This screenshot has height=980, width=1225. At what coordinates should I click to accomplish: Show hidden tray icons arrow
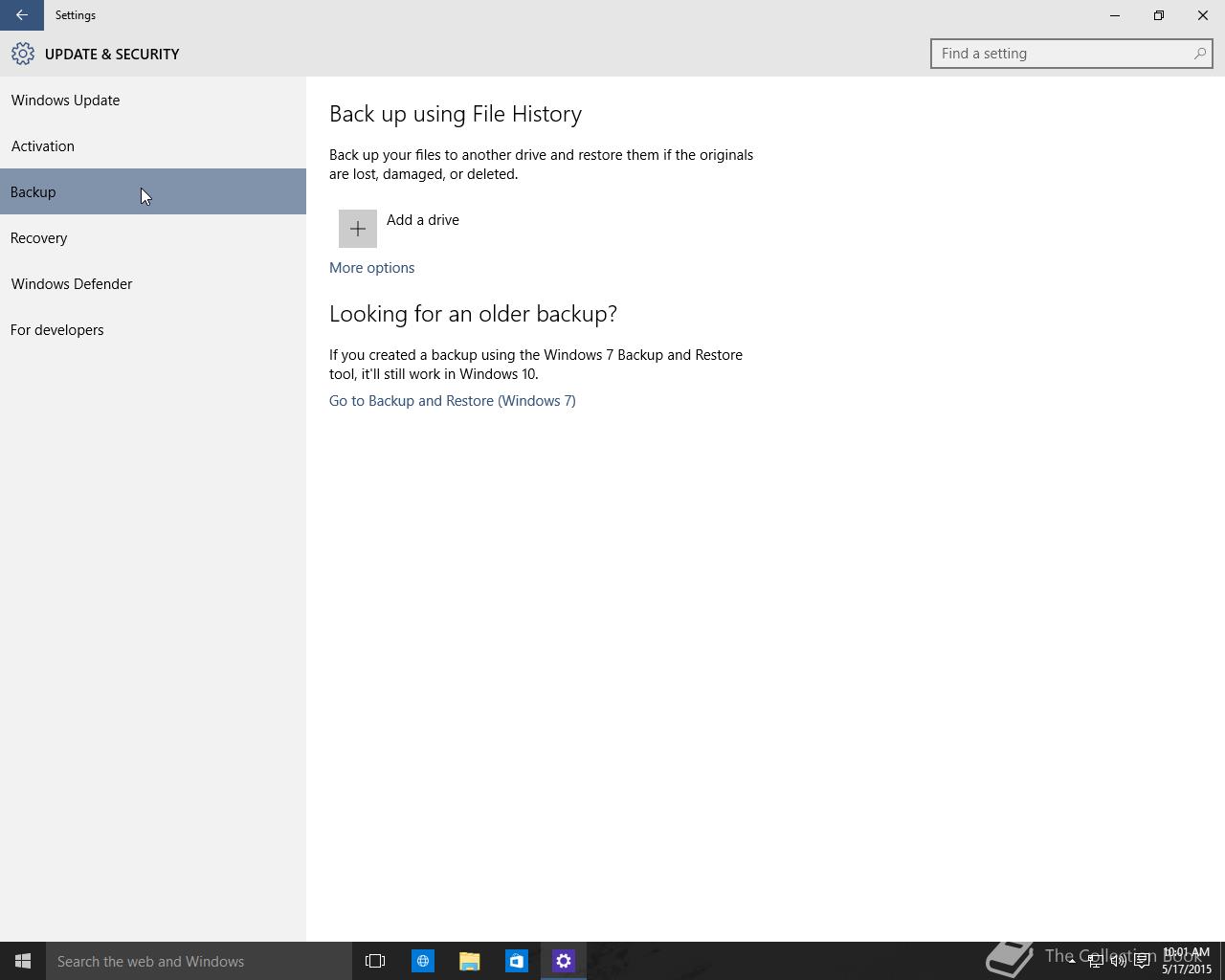click(x=1072, y=961)
